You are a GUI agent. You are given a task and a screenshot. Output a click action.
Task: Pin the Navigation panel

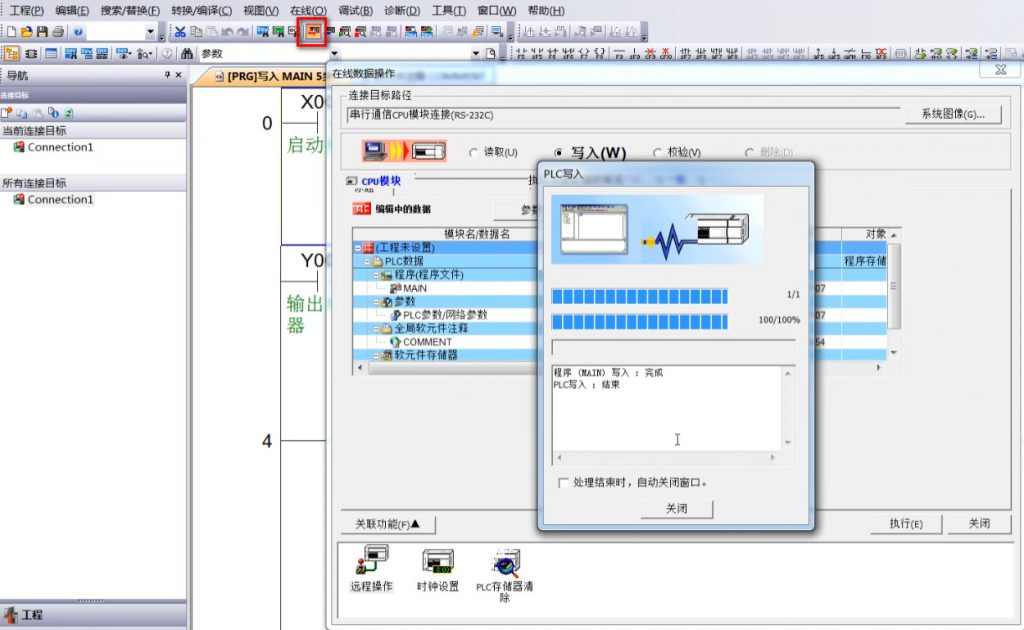tap(167, 75)
